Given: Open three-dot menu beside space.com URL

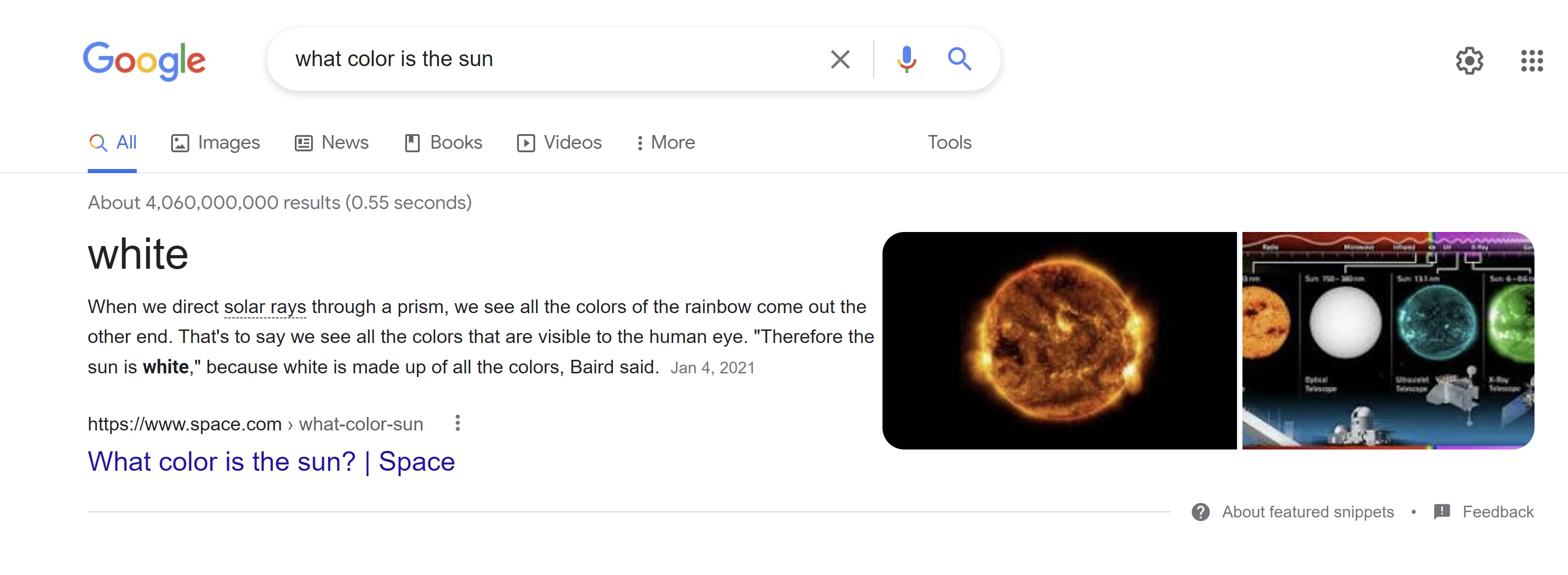Looking at the screenshot, I should tap(458, 423).
